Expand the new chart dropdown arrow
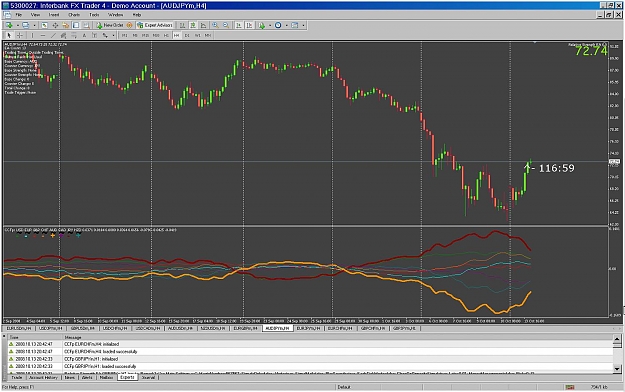Screen dimensions: 625x392 pyautogui.click(x=17, y=25)
